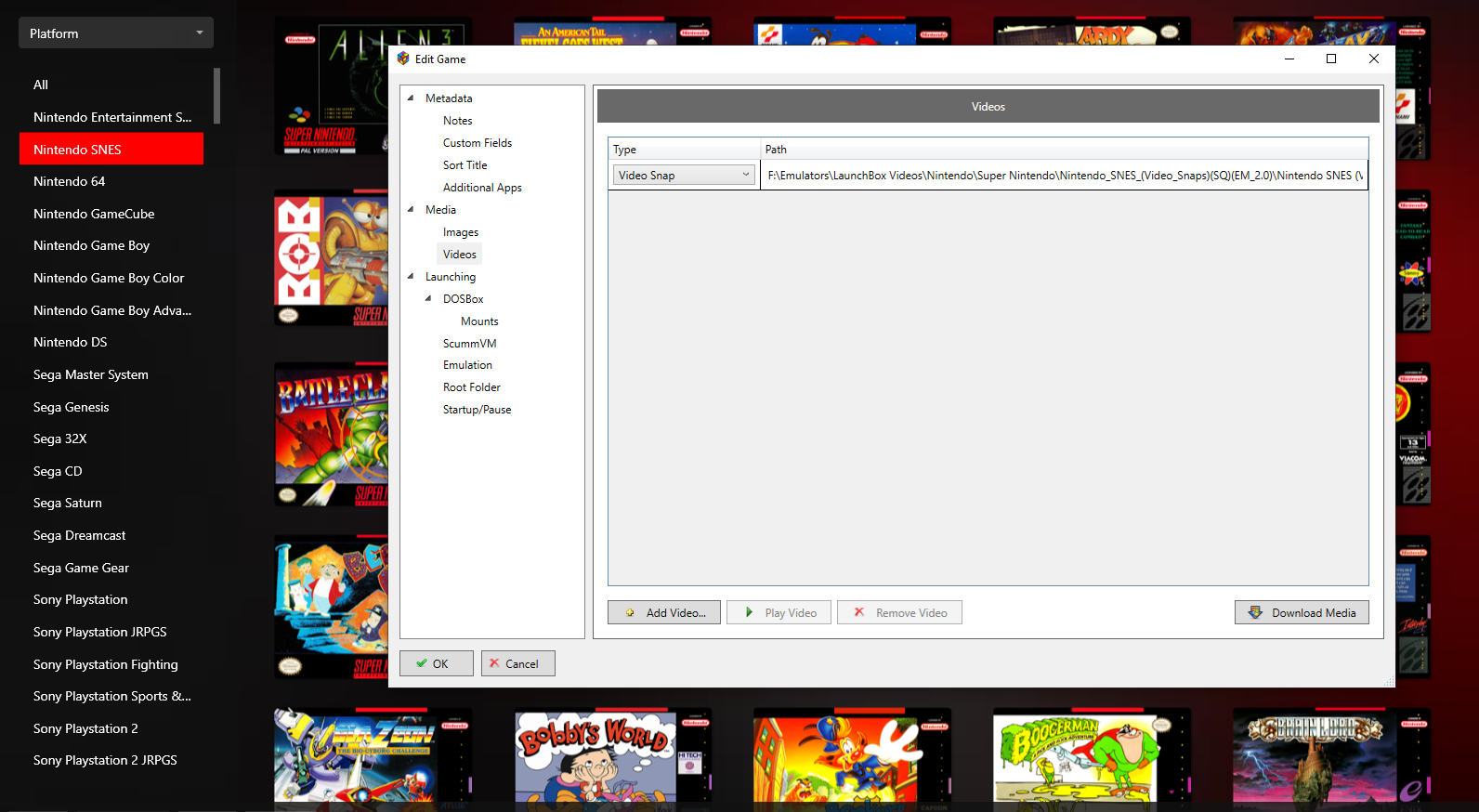Select Notes in the tree
This screenshot has width=1479, height=812.
(x=457, y=121)
